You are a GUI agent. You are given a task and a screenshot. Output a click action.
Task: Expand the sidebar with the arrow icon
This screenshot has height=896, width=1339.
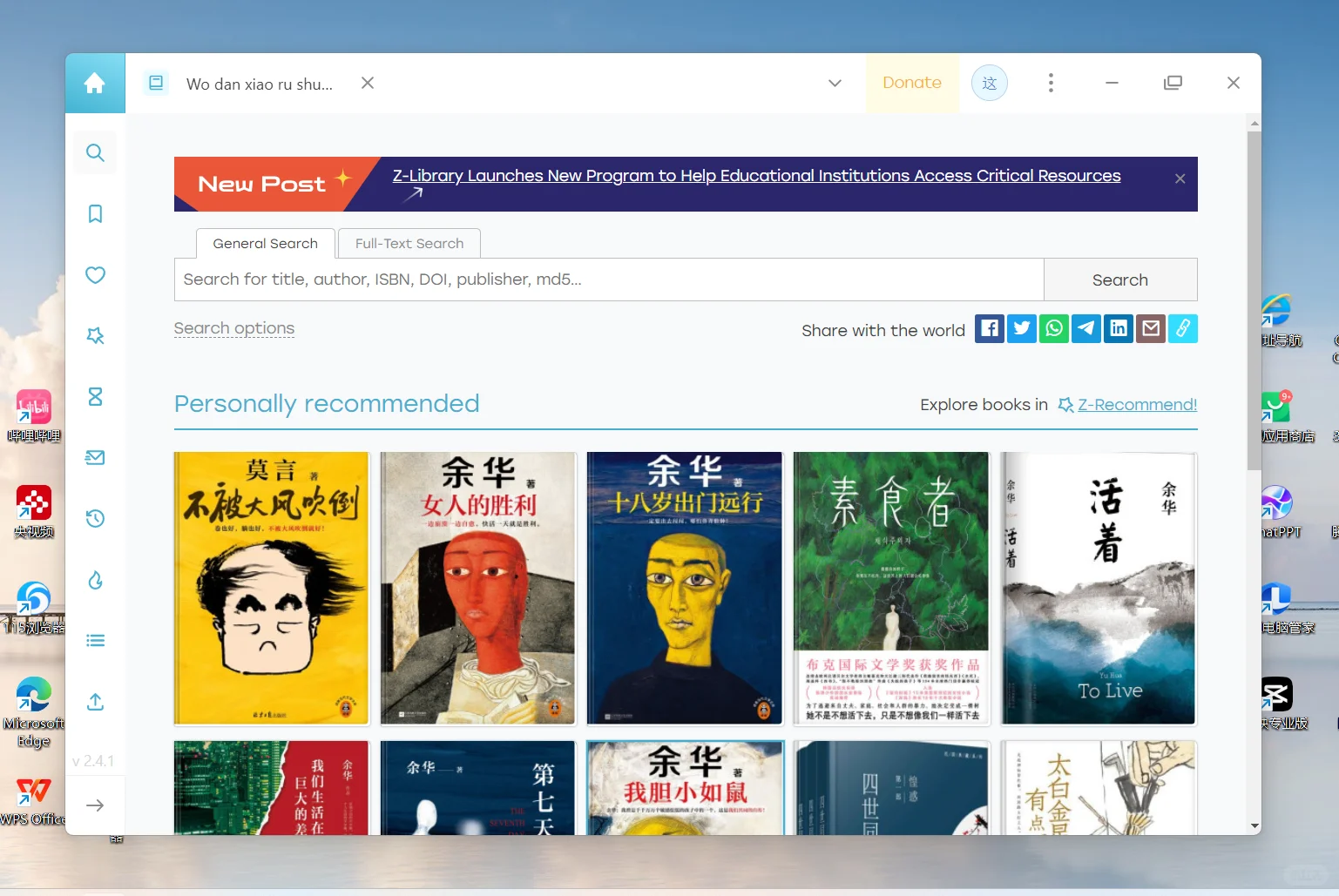click(96, 805)
